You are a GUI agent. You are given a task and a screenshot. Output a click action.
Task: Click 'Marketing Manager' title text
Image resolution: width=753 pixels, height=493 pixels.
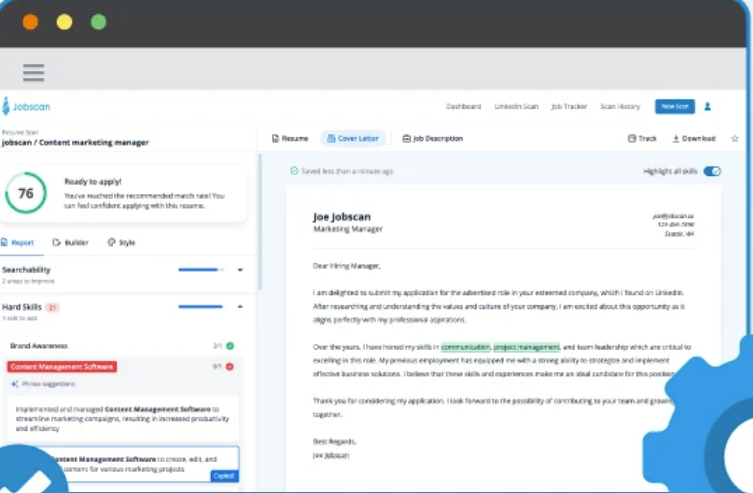(x=348, y=229)
